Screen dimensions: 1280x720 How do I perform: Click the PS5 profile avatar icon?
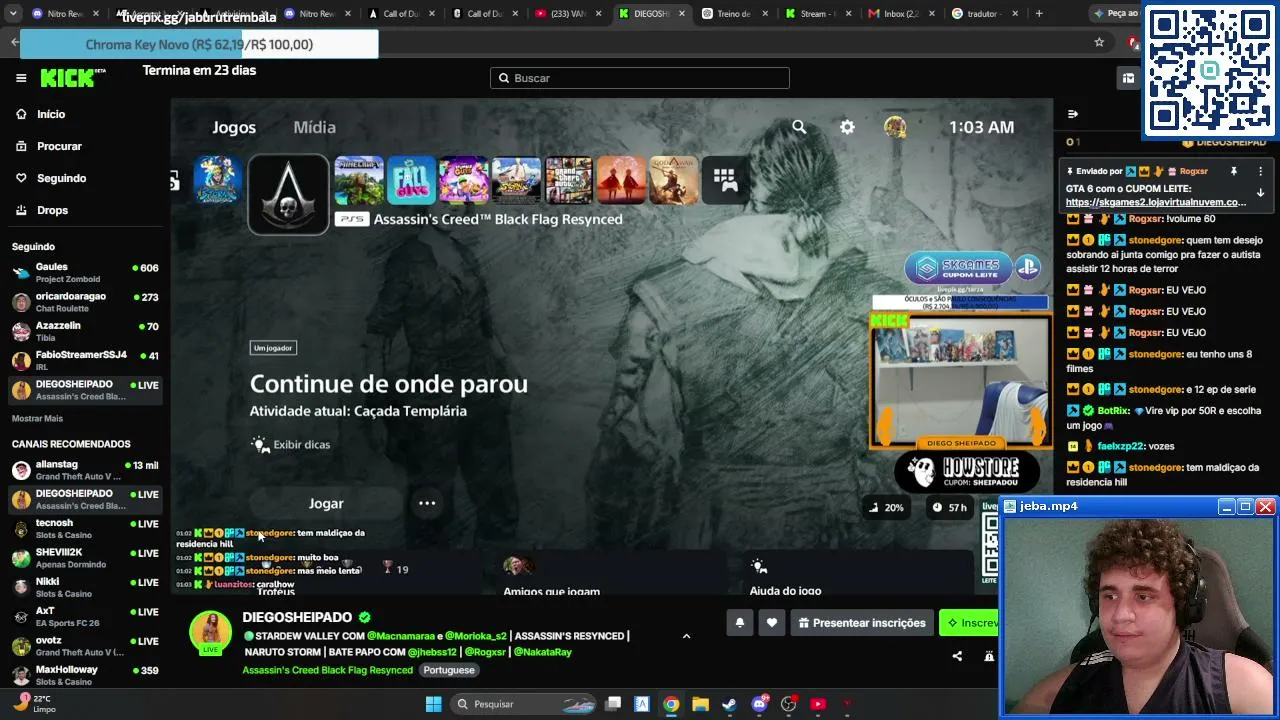895,127
